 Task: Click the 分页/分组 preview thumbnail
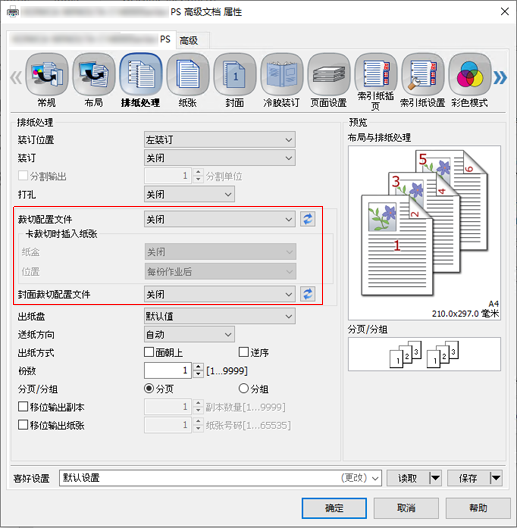click(424, 354)
